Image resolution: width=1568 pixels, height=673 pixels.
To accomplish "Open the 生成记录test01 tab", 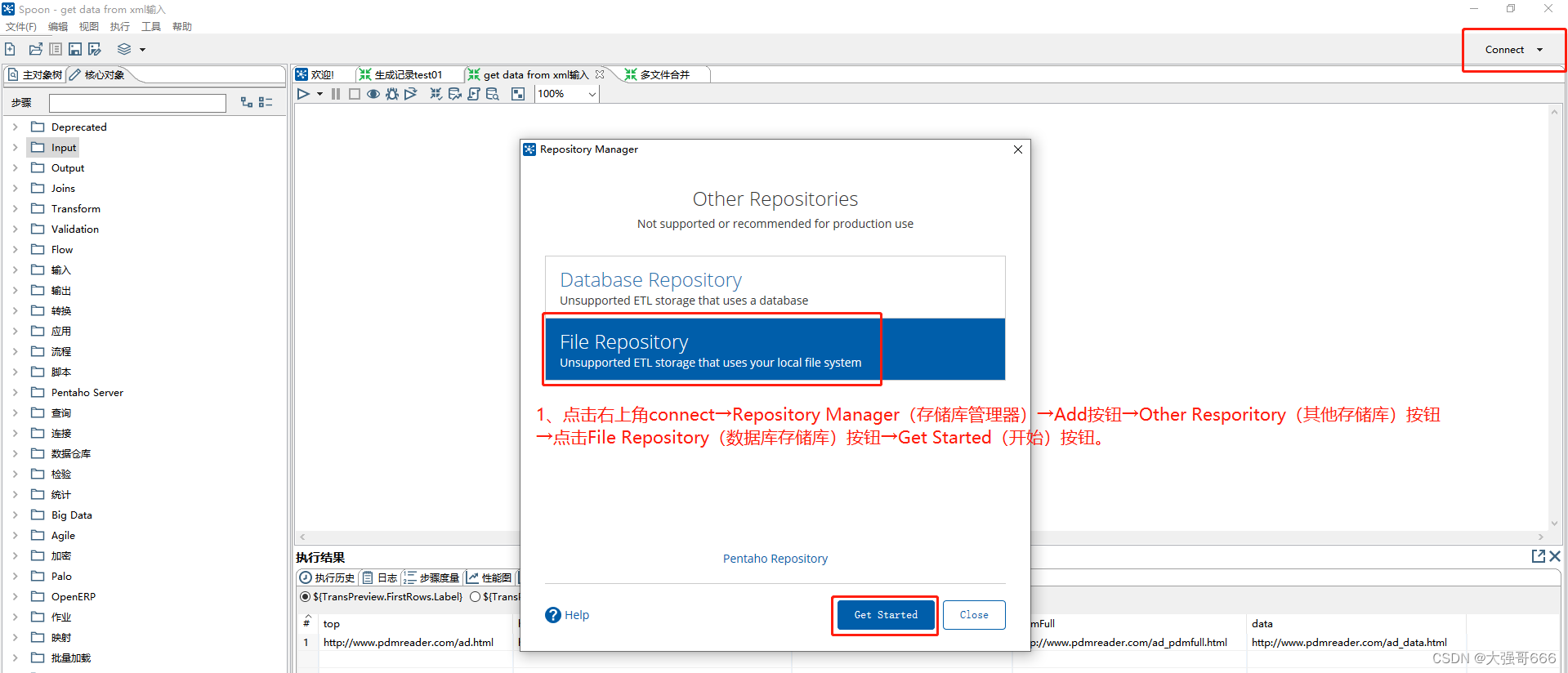I will 401,75.
